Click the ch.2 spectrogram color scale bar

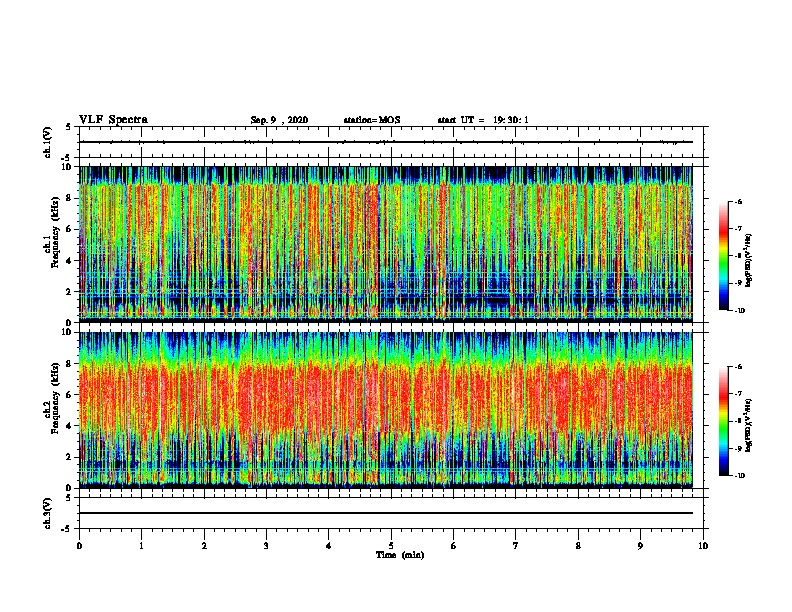(723, 421)
